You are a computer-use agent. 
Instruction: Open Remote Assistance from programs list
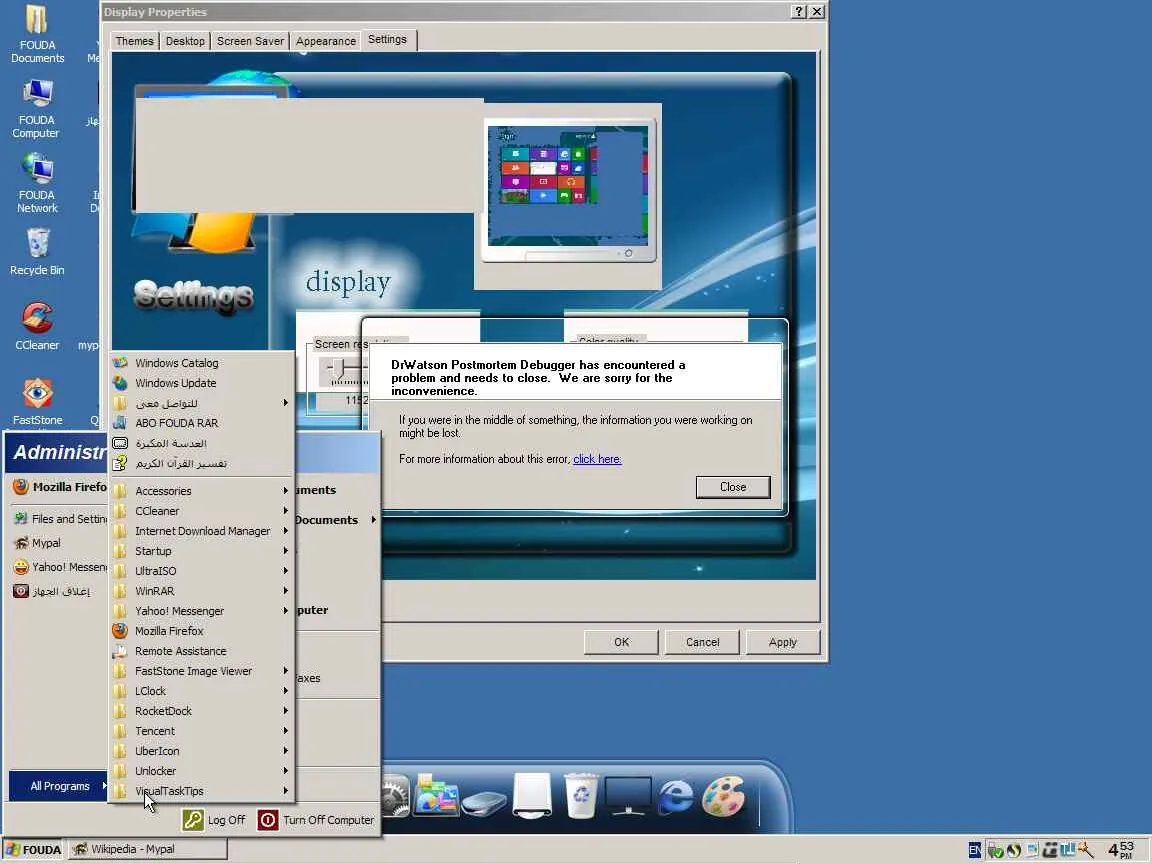click(202, 651)
